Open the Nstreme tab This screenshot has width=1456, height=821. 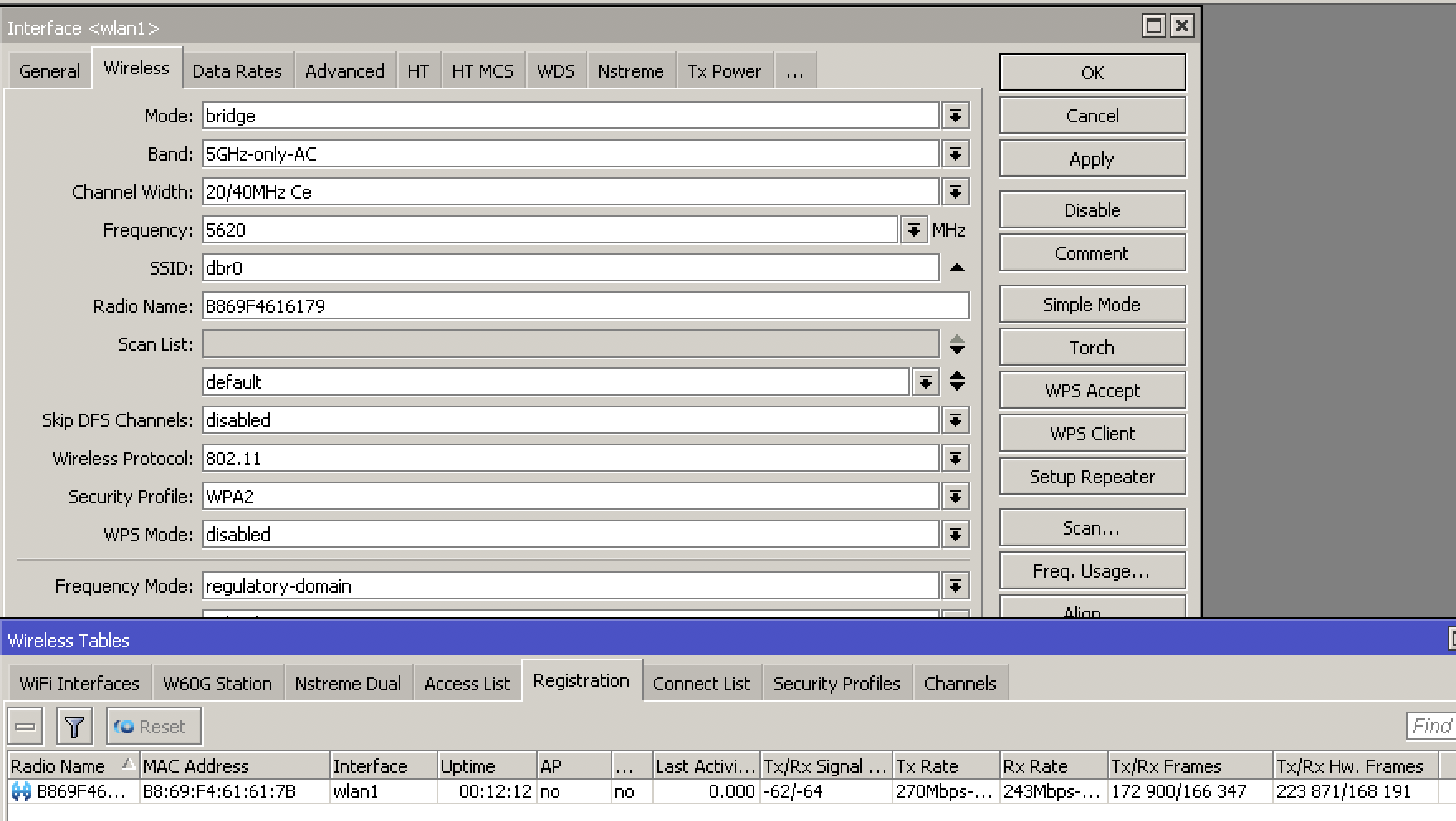pyautogui.click(x=630, y=71)
